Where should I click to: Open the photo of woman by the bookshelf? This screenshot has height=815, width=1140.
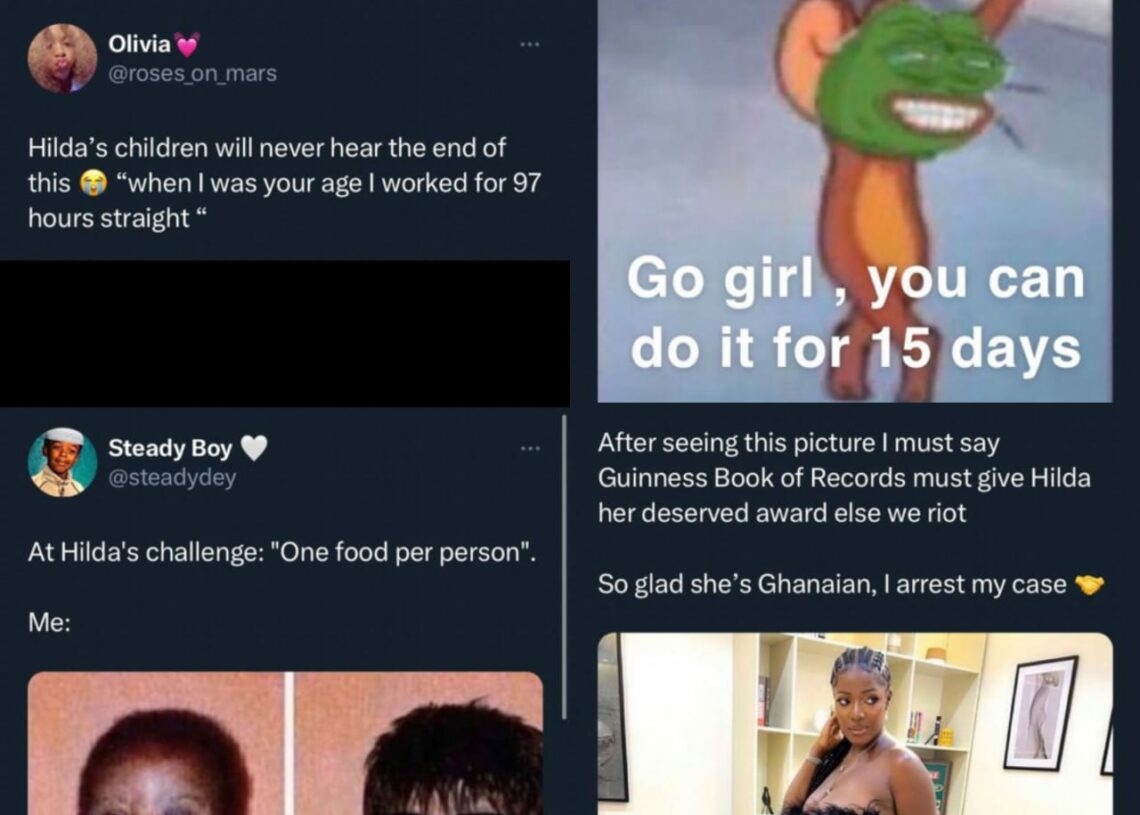click(x=855, y=723)
